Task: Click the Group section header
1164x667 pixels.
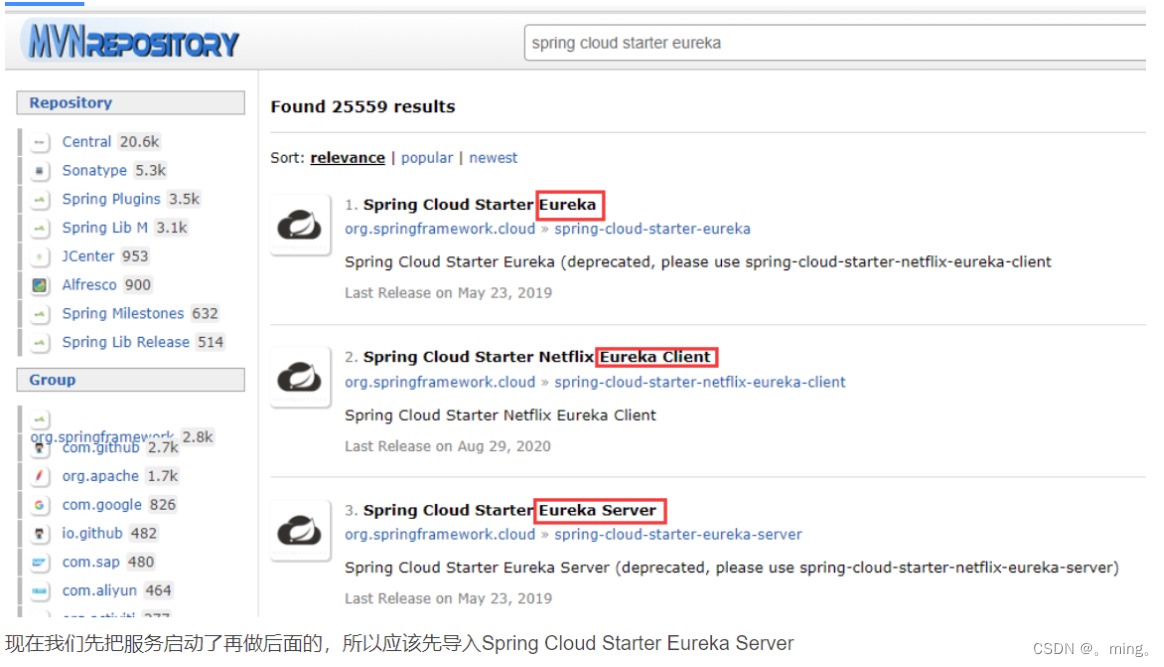Action: point(131,380)
